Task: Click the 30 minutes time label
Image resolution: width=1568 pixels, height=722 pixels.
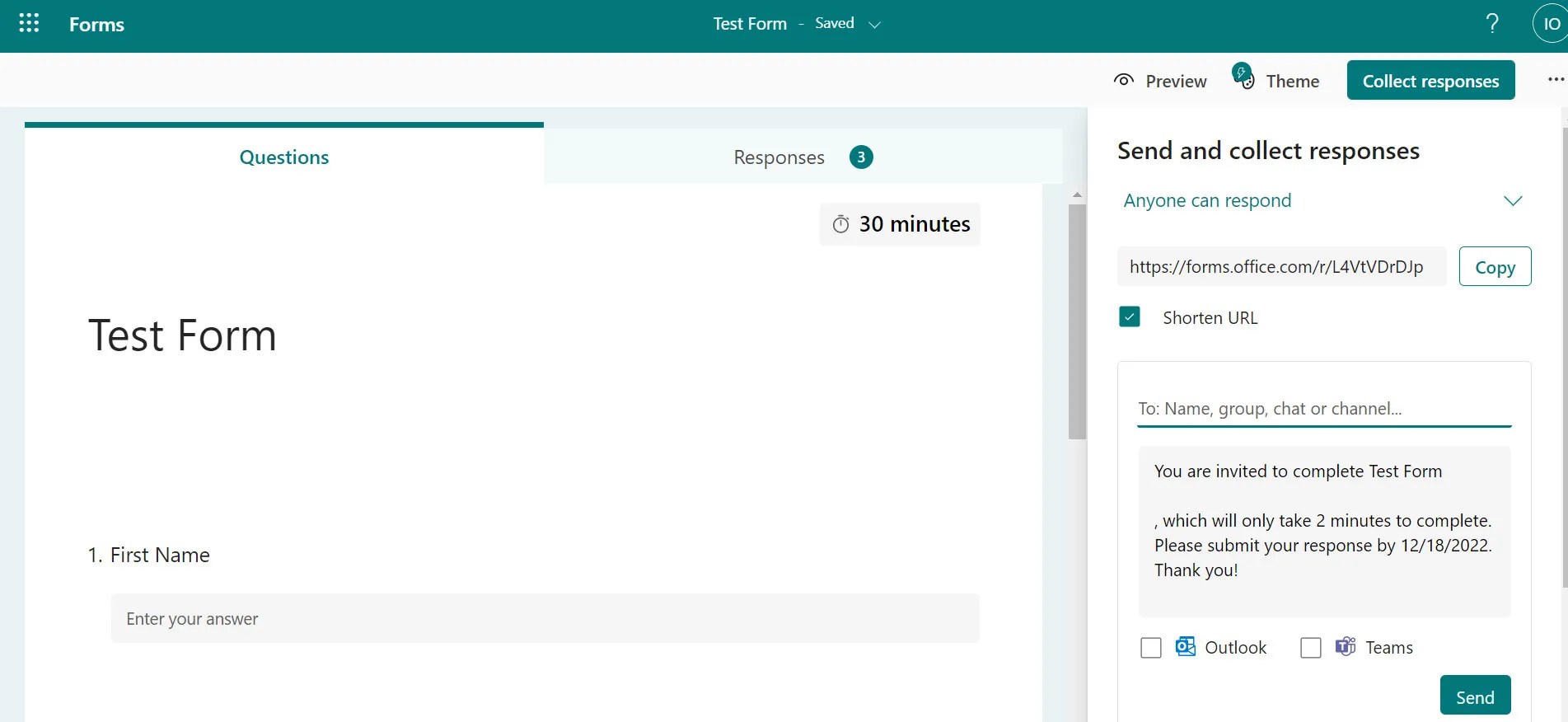Action: [915, 224]
